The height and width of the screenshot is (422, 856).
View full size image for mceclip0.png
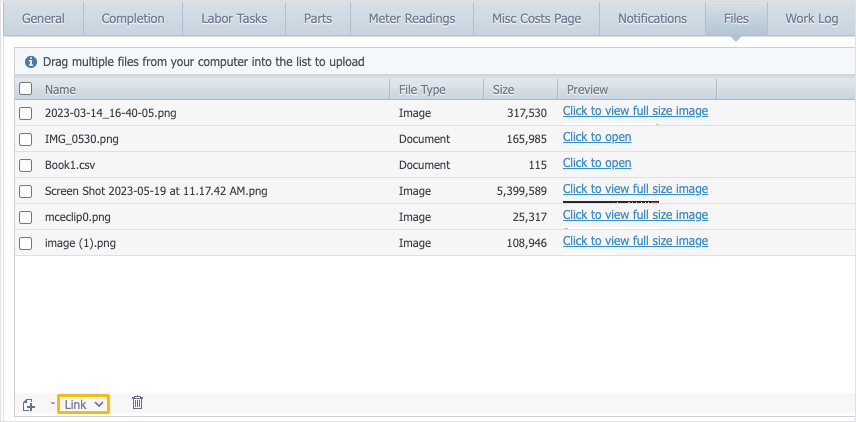tap(635, 215)
